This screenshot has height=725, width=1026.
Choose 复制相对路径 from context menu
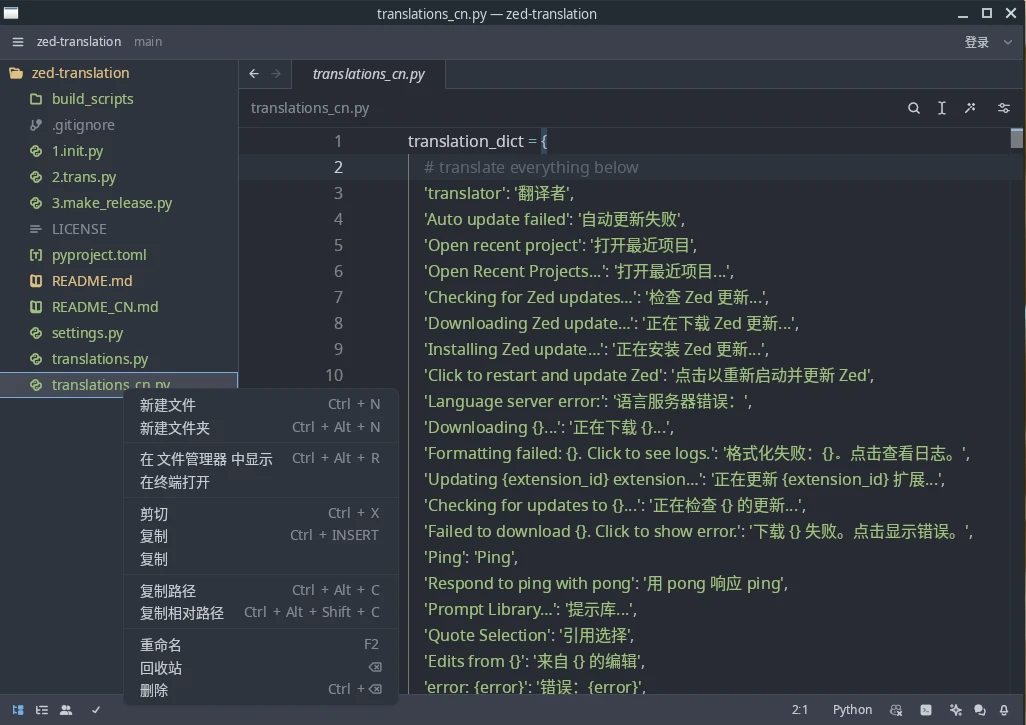pyautogui.click(x=260, y=613)
